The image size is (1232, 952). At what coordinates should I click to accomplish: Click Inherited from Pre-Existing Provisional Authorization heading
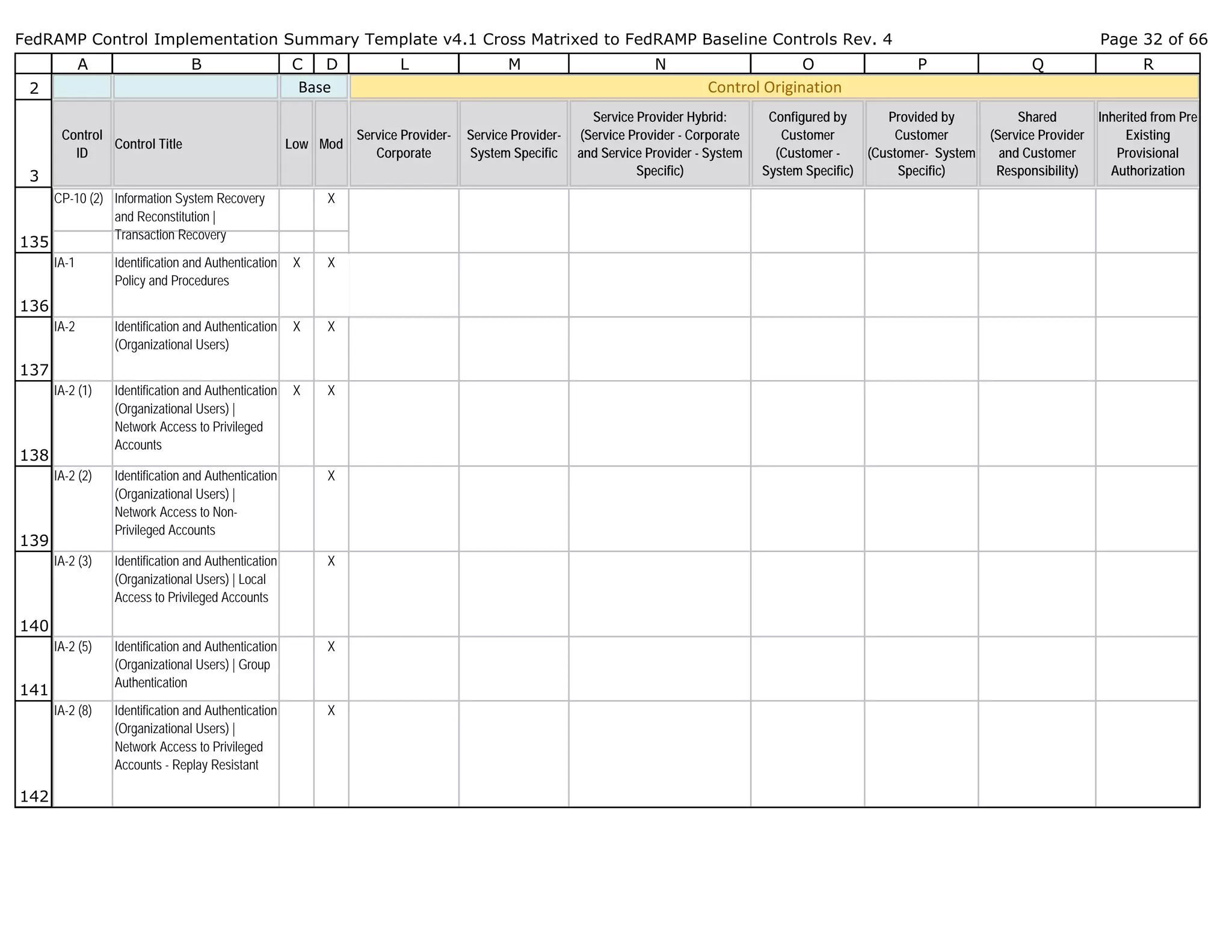[1147, 144]
